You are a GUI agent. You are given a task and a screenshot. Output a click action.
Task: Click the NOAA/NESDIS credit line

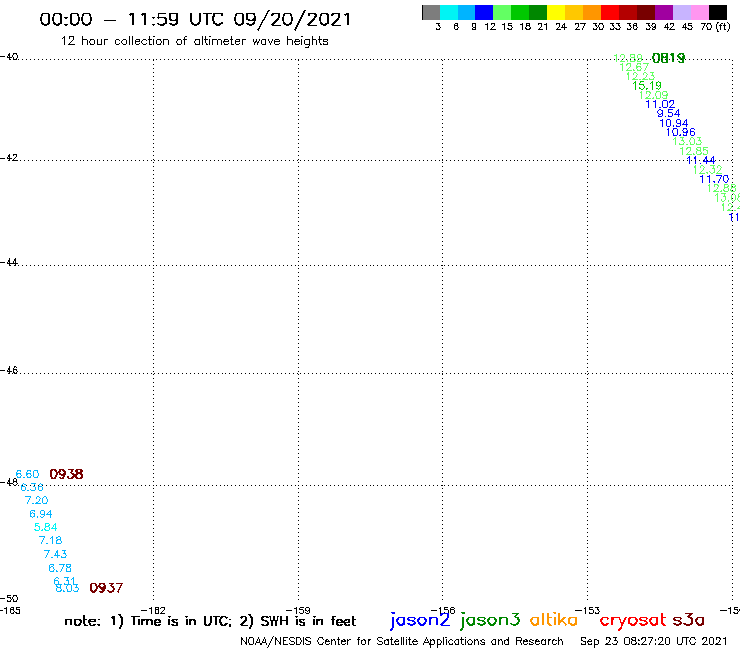402,641
